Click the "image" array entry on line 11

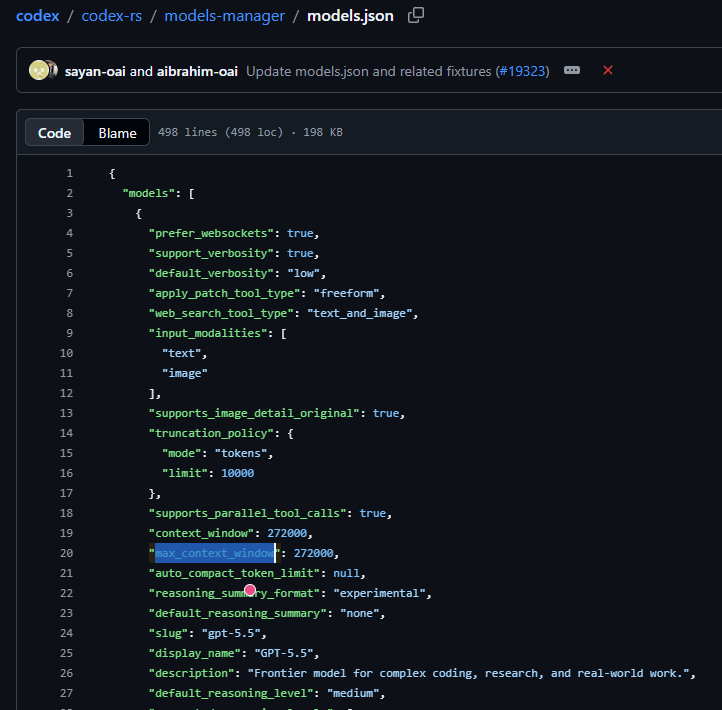pyautogui.click(x=185, y=373)
